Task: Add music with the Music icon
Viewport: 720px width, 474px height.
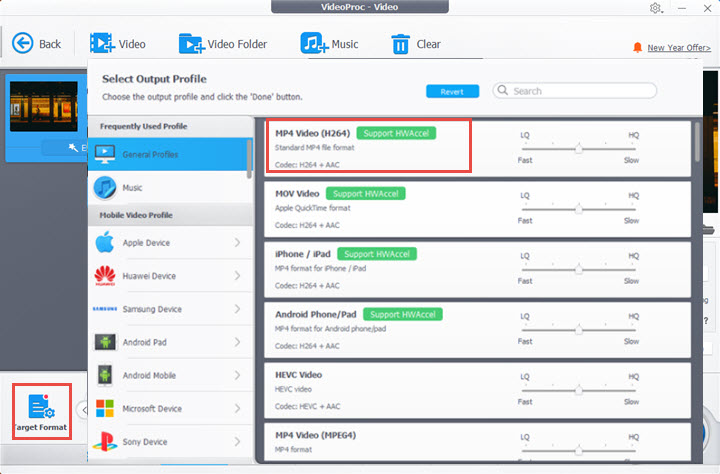Action: 315,43
